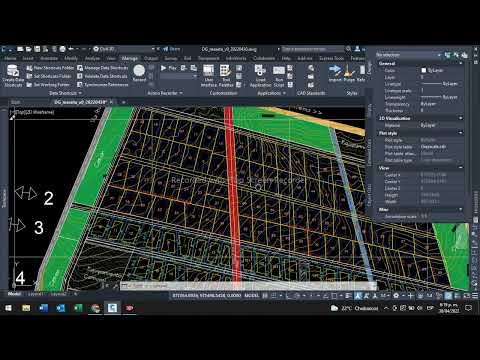Screen dimensions: 480x360
Task: Expand the Applications panel dropdown
Action: click(271, 93)
